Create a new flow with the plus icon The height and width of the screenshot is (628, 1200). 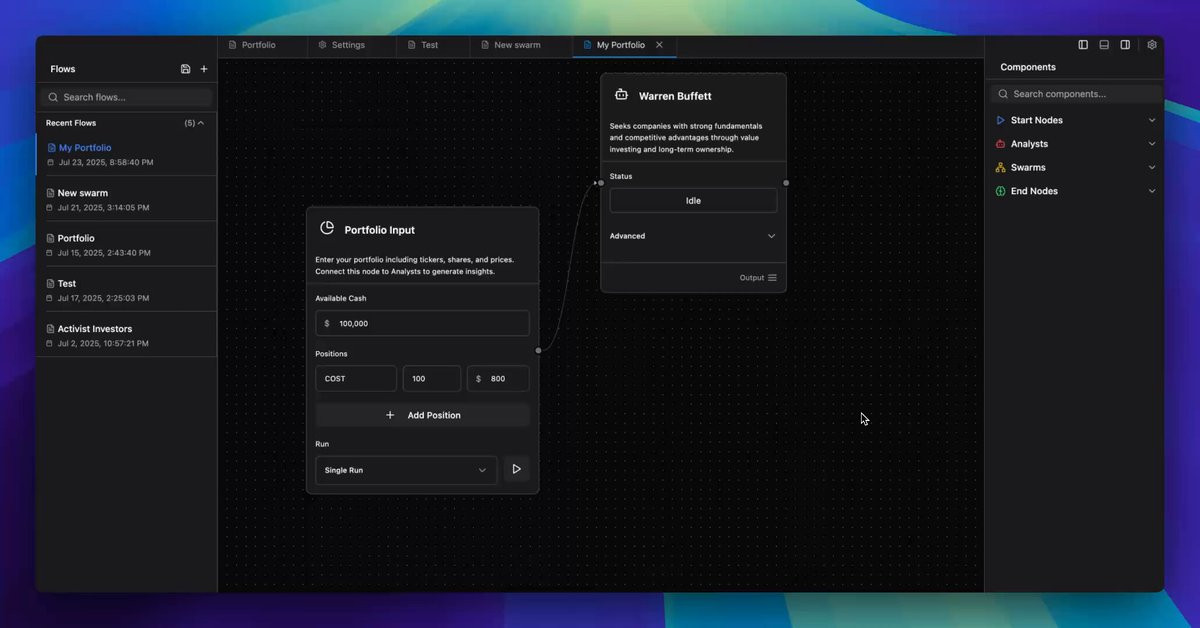click(204, 69)
